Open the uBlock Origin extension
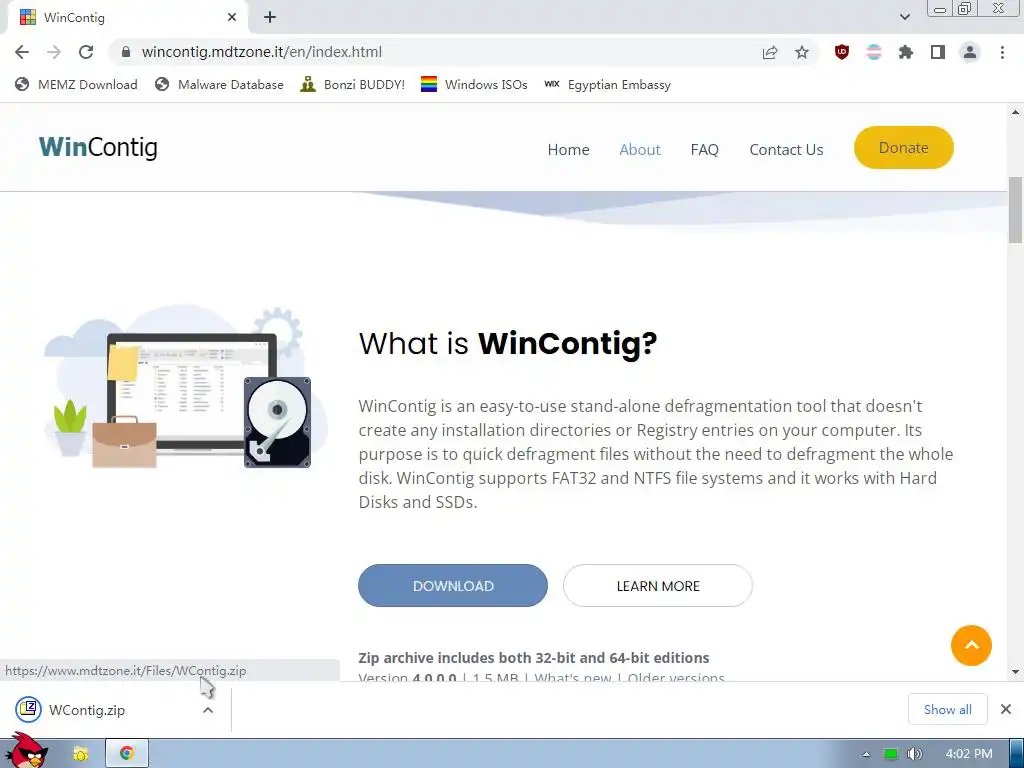The height and width of the screenshot is (768, 1024). 842,52
